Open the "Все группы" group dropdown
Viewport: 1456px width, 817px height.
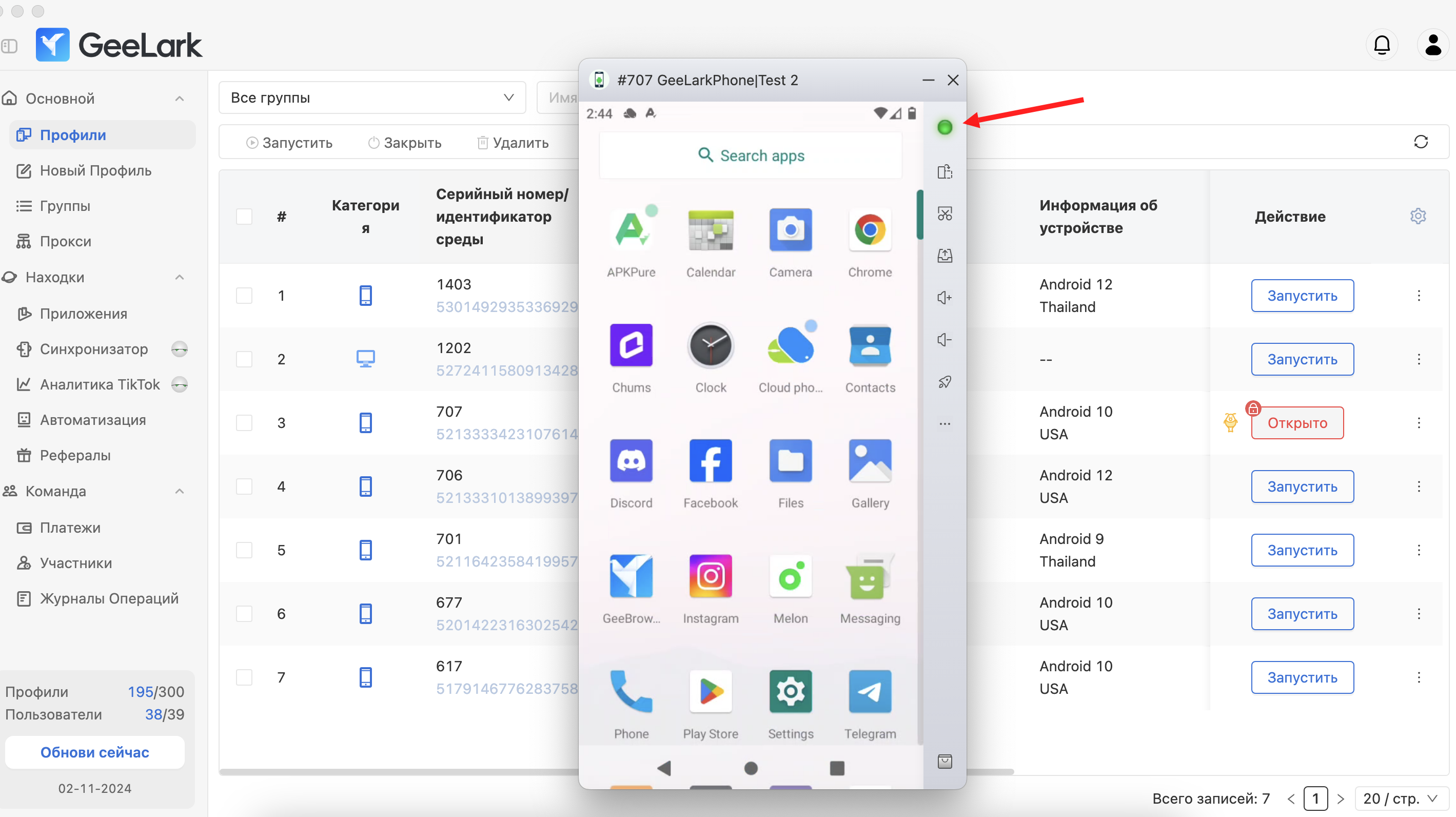(x=372, y=98)
